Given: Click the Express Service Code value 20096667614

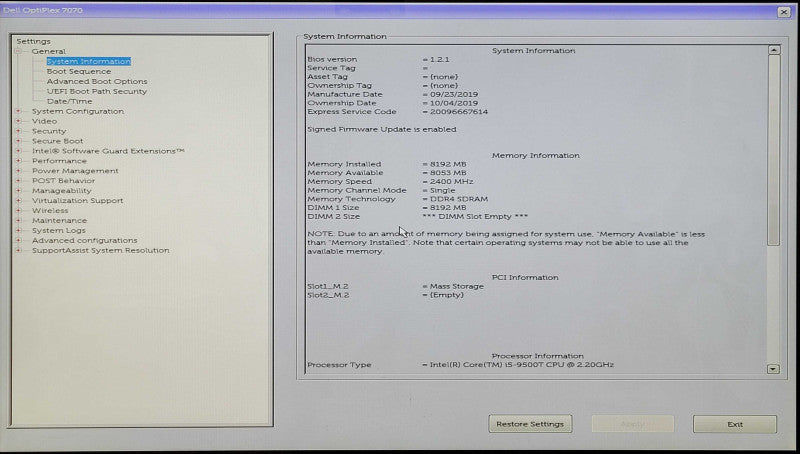Looking at the screenshot, I should point(459,112).
